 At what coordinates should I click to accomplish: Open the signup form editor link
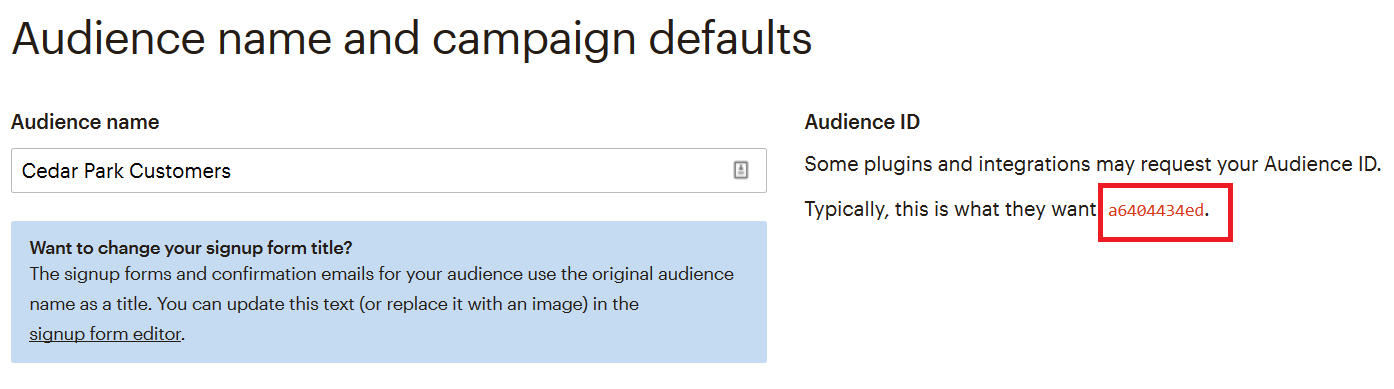105,334
